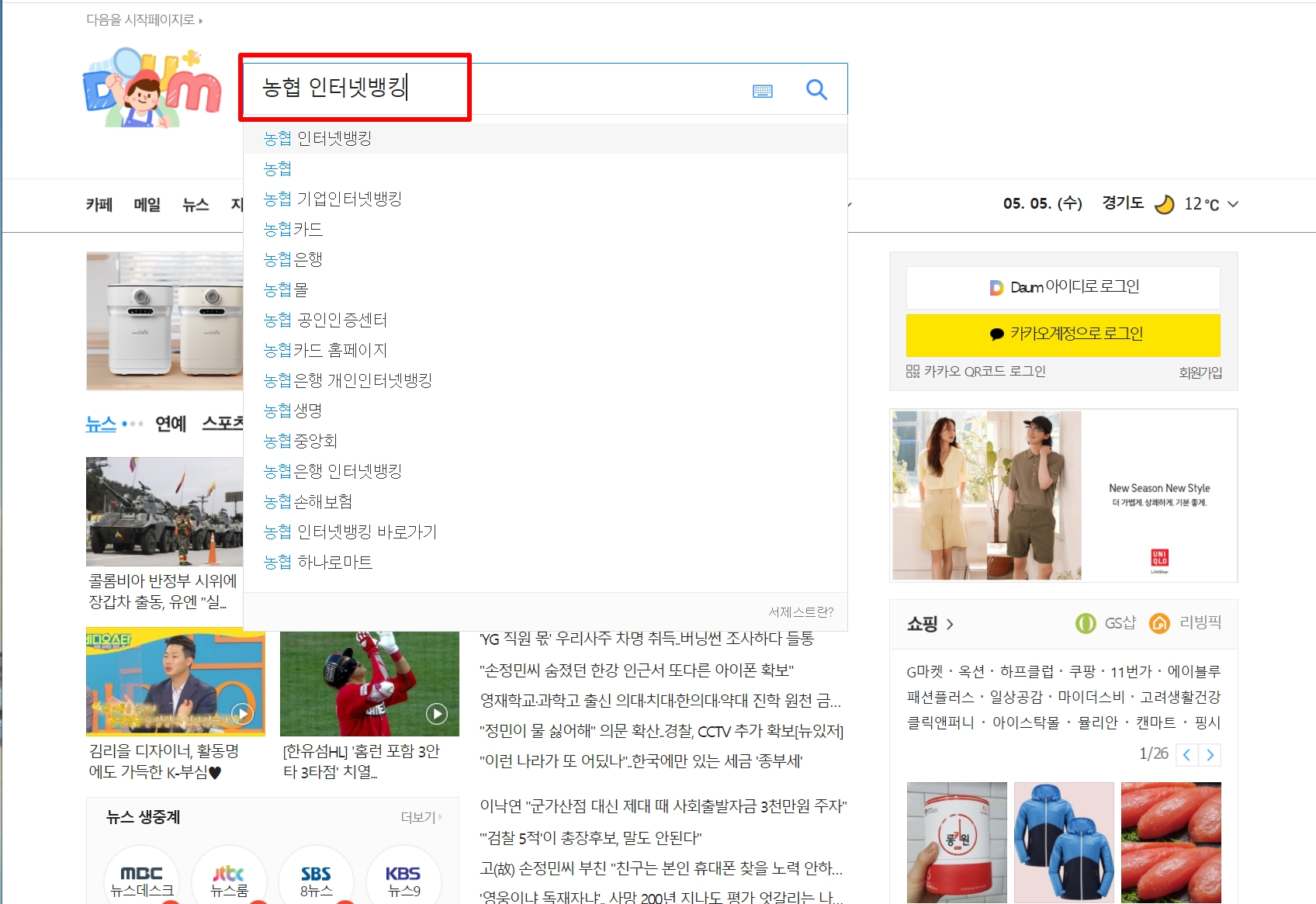Open headline about YG 직원 우리사주
Image resolution: width=1316 pixels, height=904 pixels.
pos(646,639)
